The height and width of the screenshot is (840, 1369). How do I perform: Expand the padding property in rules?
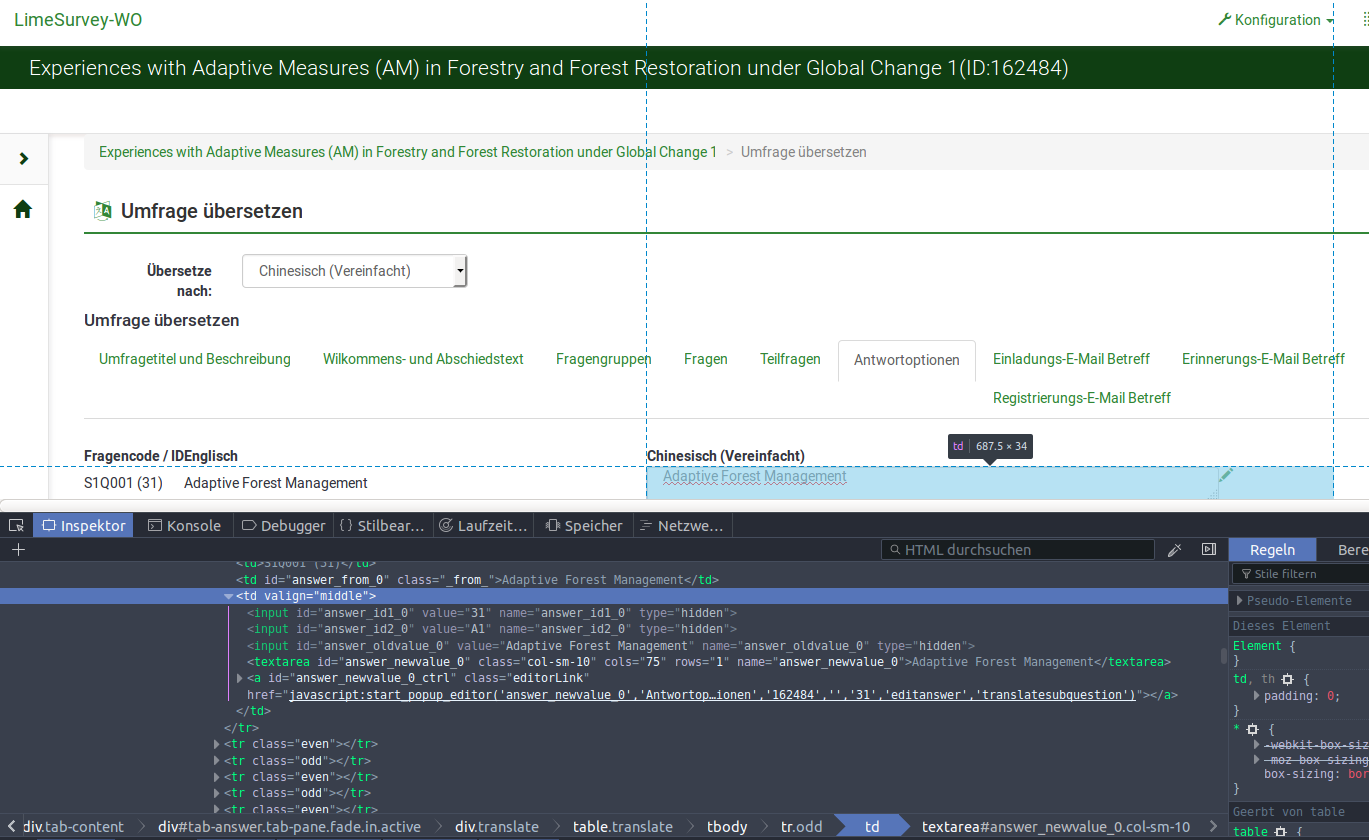pos(1257,695)
